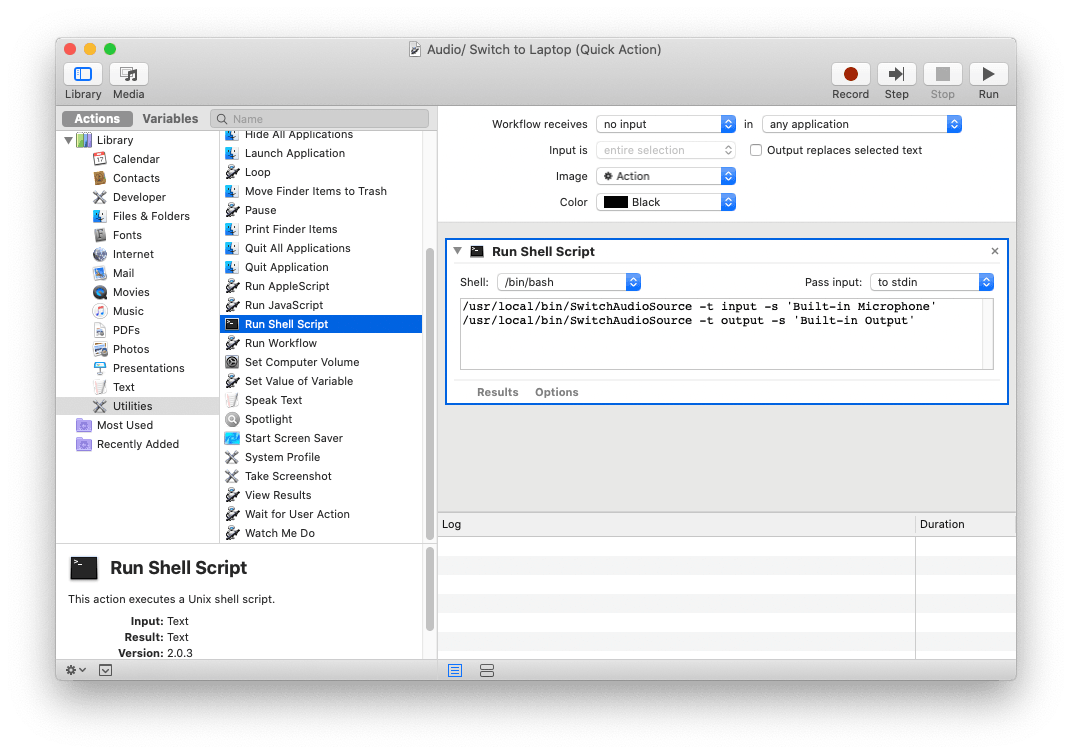Open the Workflow receives dropdown
The image size is (1072, 754).
(666, 124)
